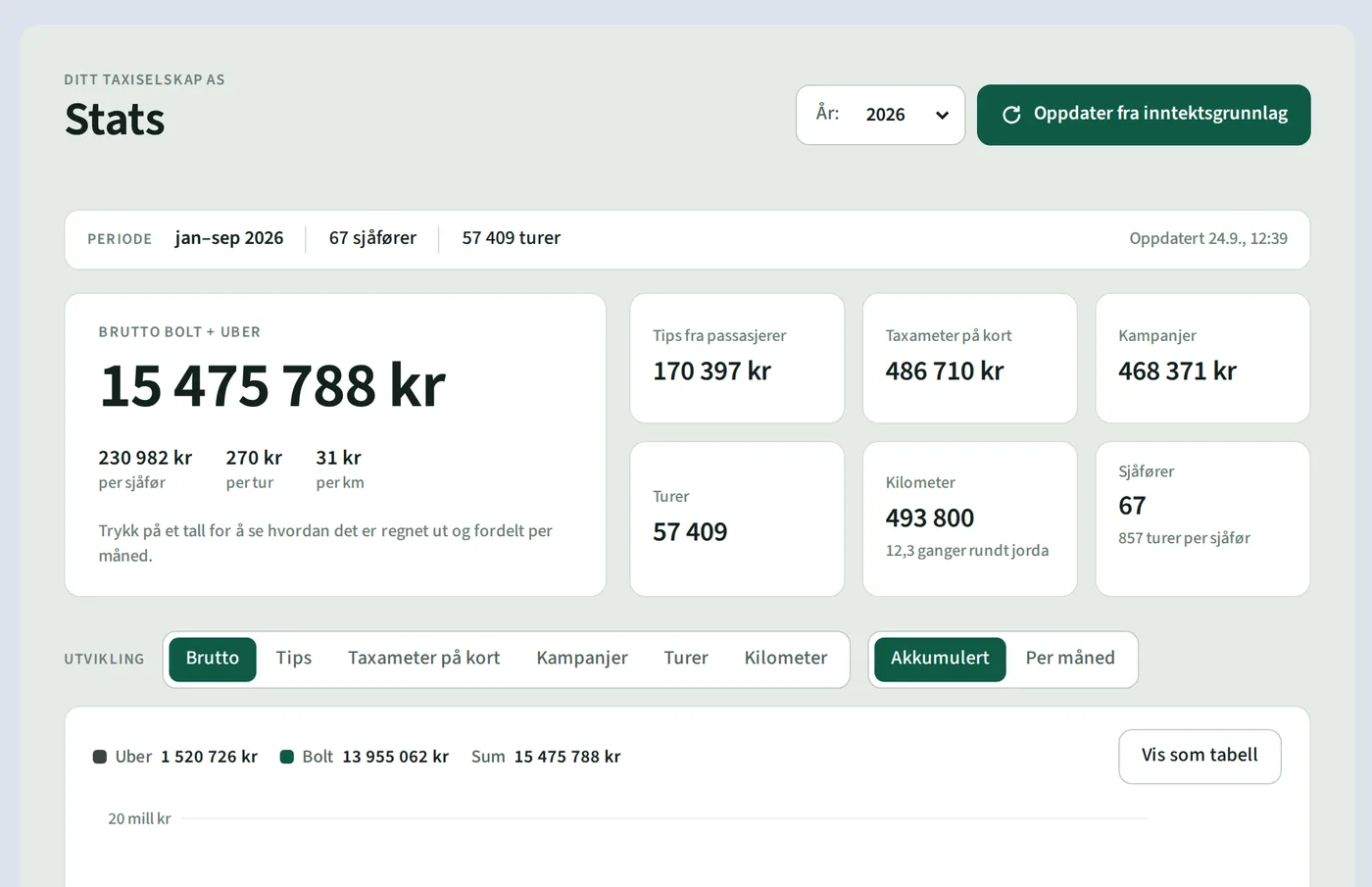Viewport: 1372px width, 887px height.
Task: Select the Kampanjer tab
Action: [582, 659]
